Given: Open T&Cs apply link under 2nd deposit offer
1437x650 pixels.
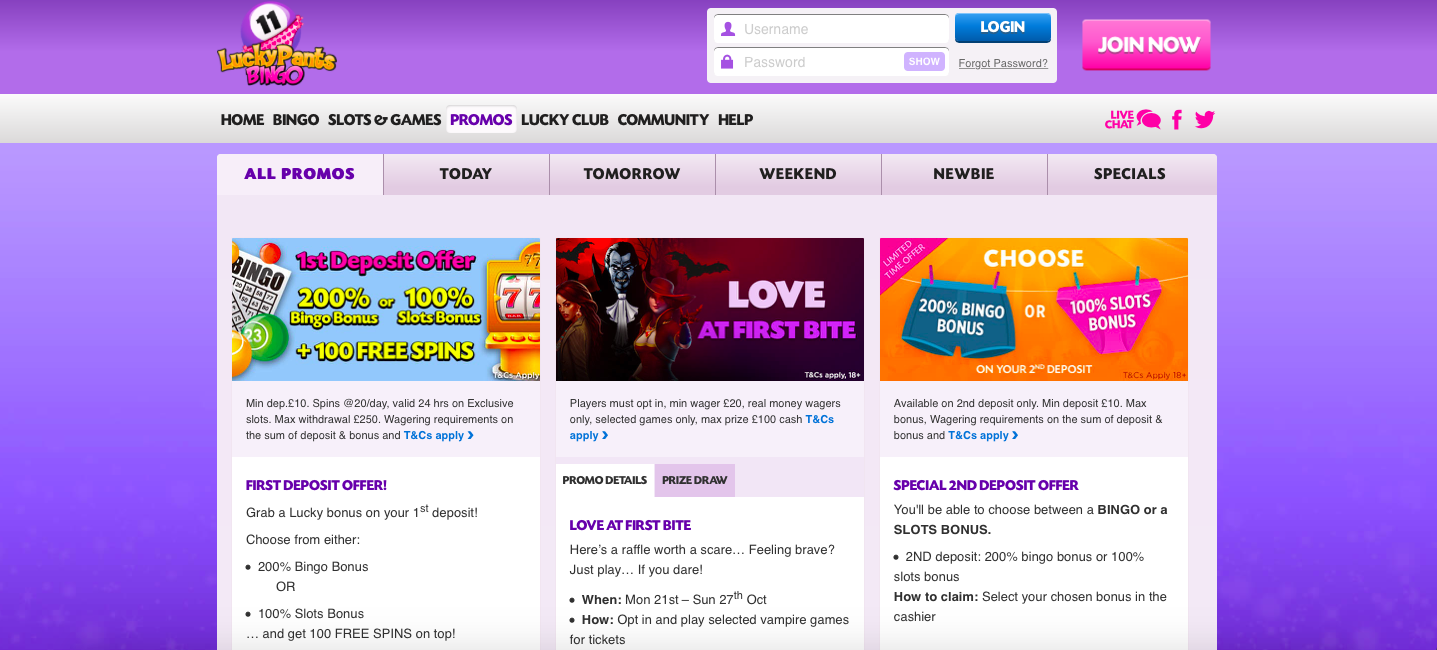Looking at the screenshot, I should (x=983, y=436).
